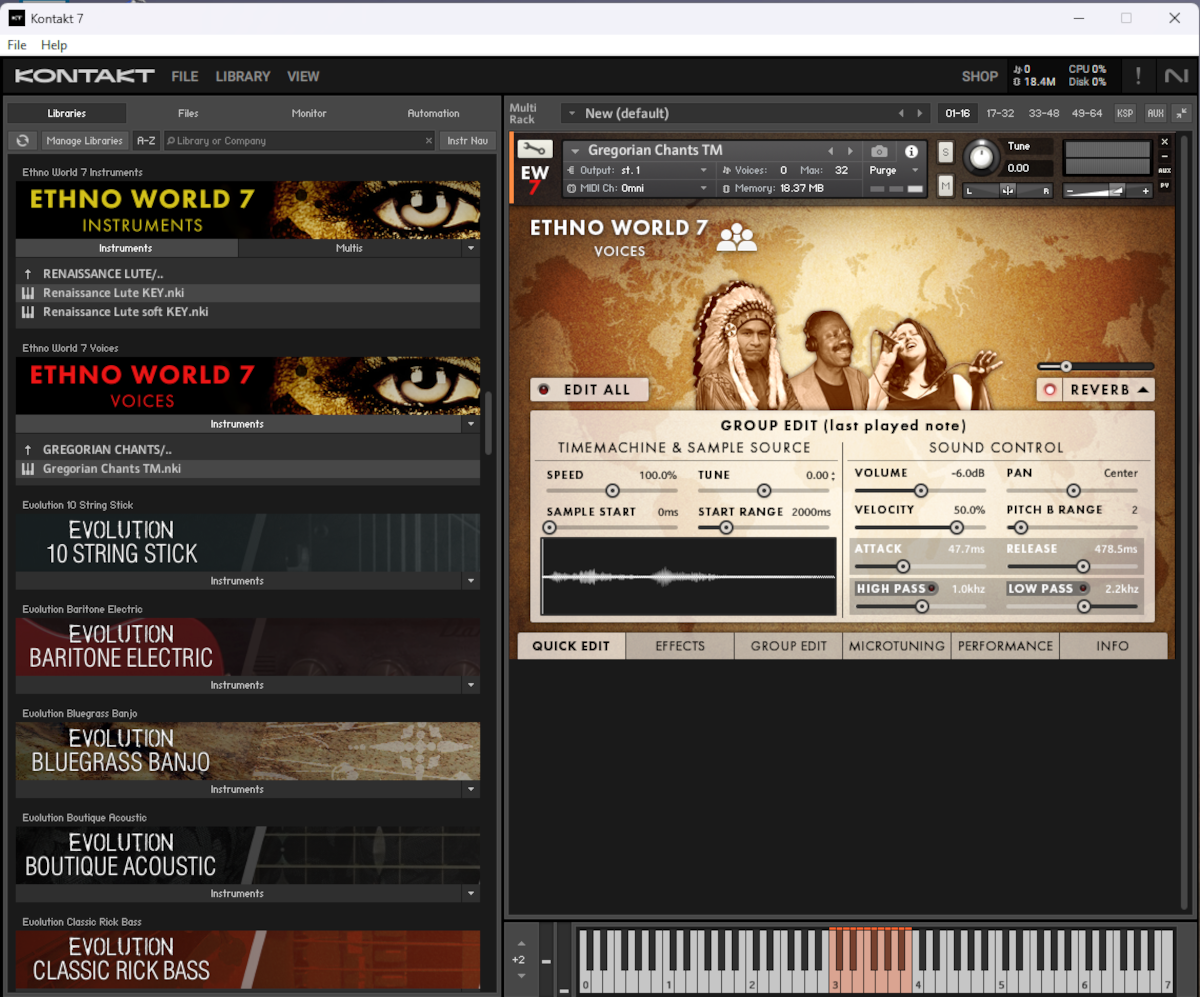Viewport: 1200px width, 997px height.
Task: Open the instrument edit wrench icon
Action: [535, 150]
